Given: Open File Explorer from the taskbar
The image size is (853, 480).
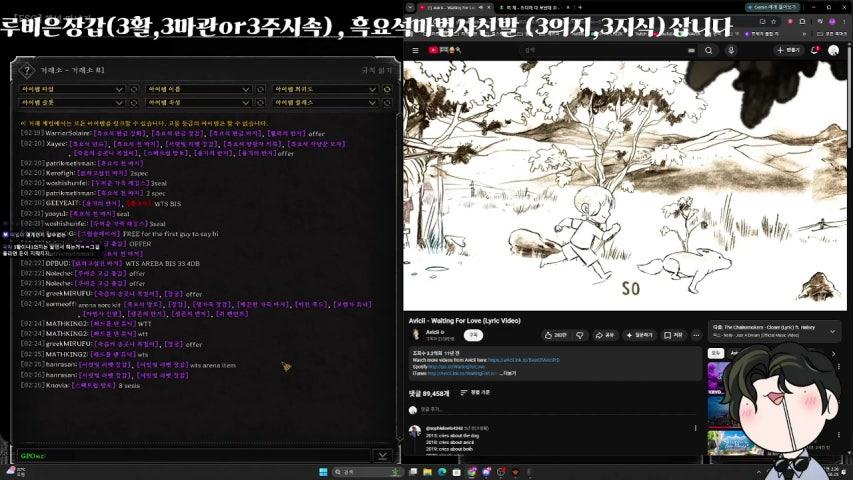Looking at the screenshot, I should coord(427,472).
